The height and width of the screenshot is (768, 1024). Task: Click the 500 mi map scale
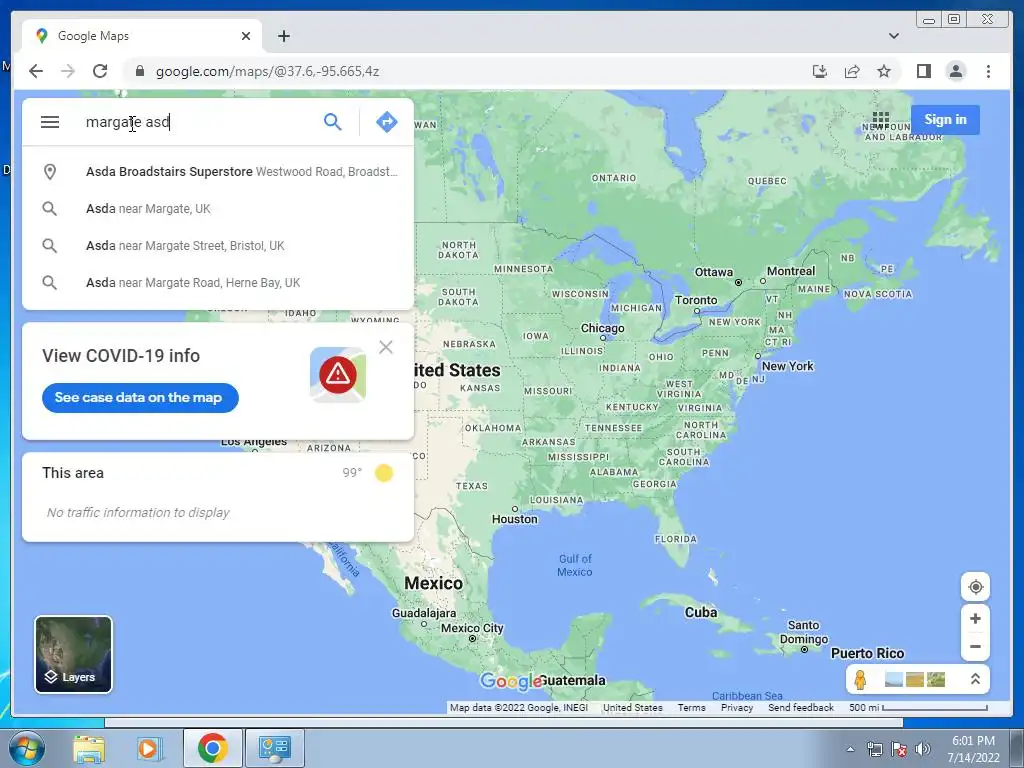click(x=918, y=707)
